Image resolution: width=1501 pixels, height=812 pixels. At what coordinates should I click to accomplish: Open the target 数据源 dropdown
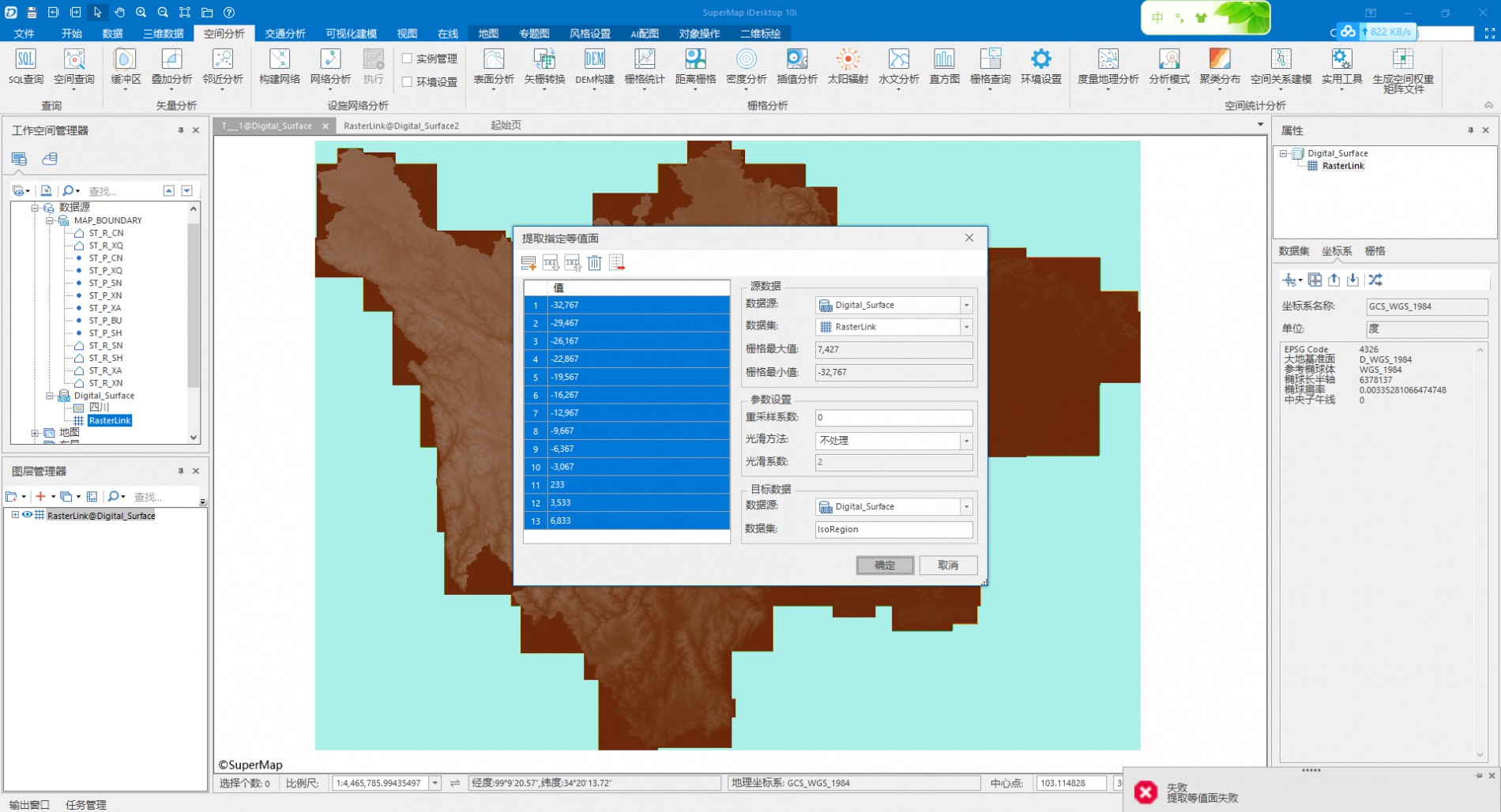click(966, 507)
